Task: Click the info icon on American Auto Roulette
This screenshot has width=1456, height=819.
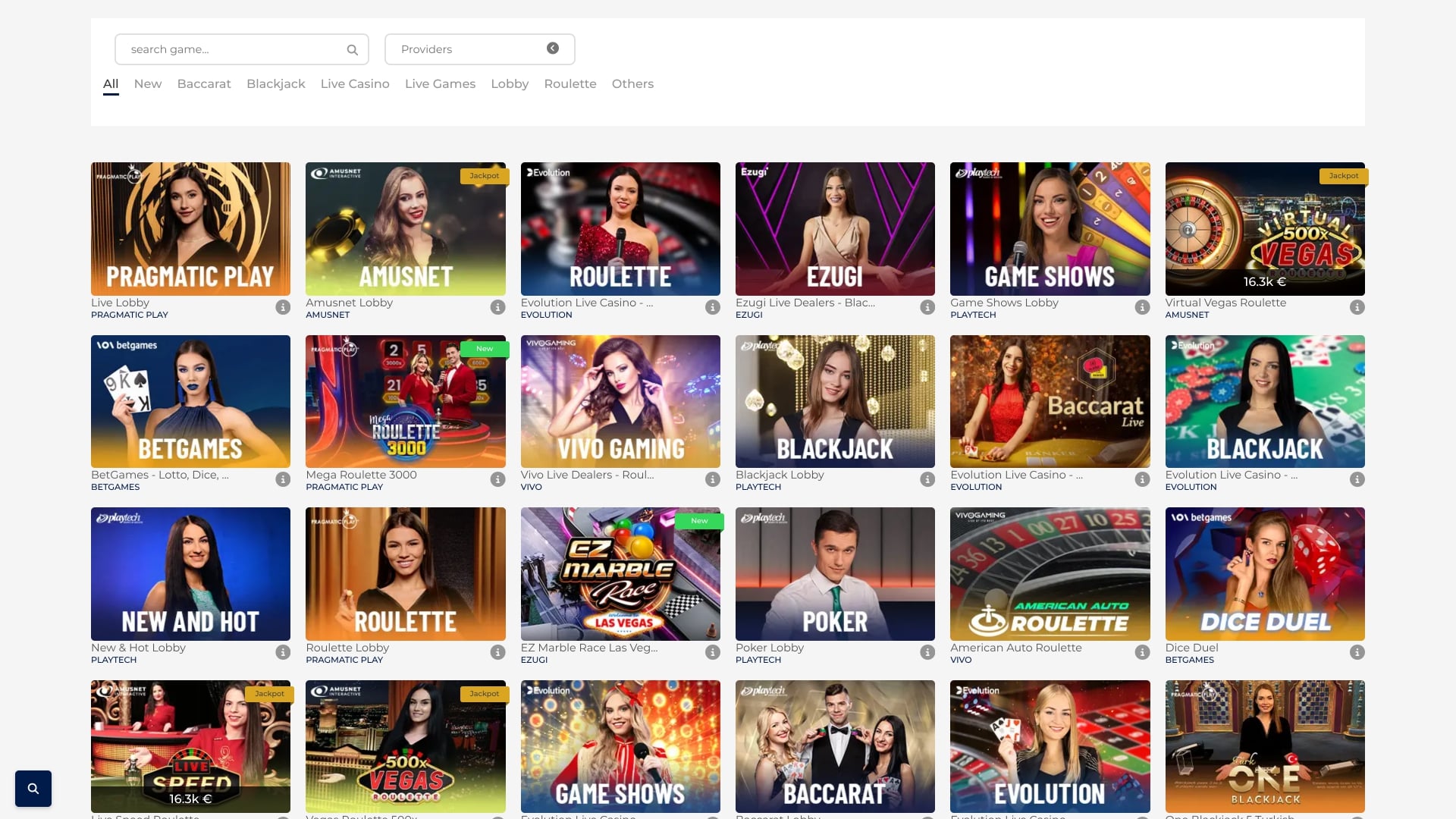Action: [1142, 652]
